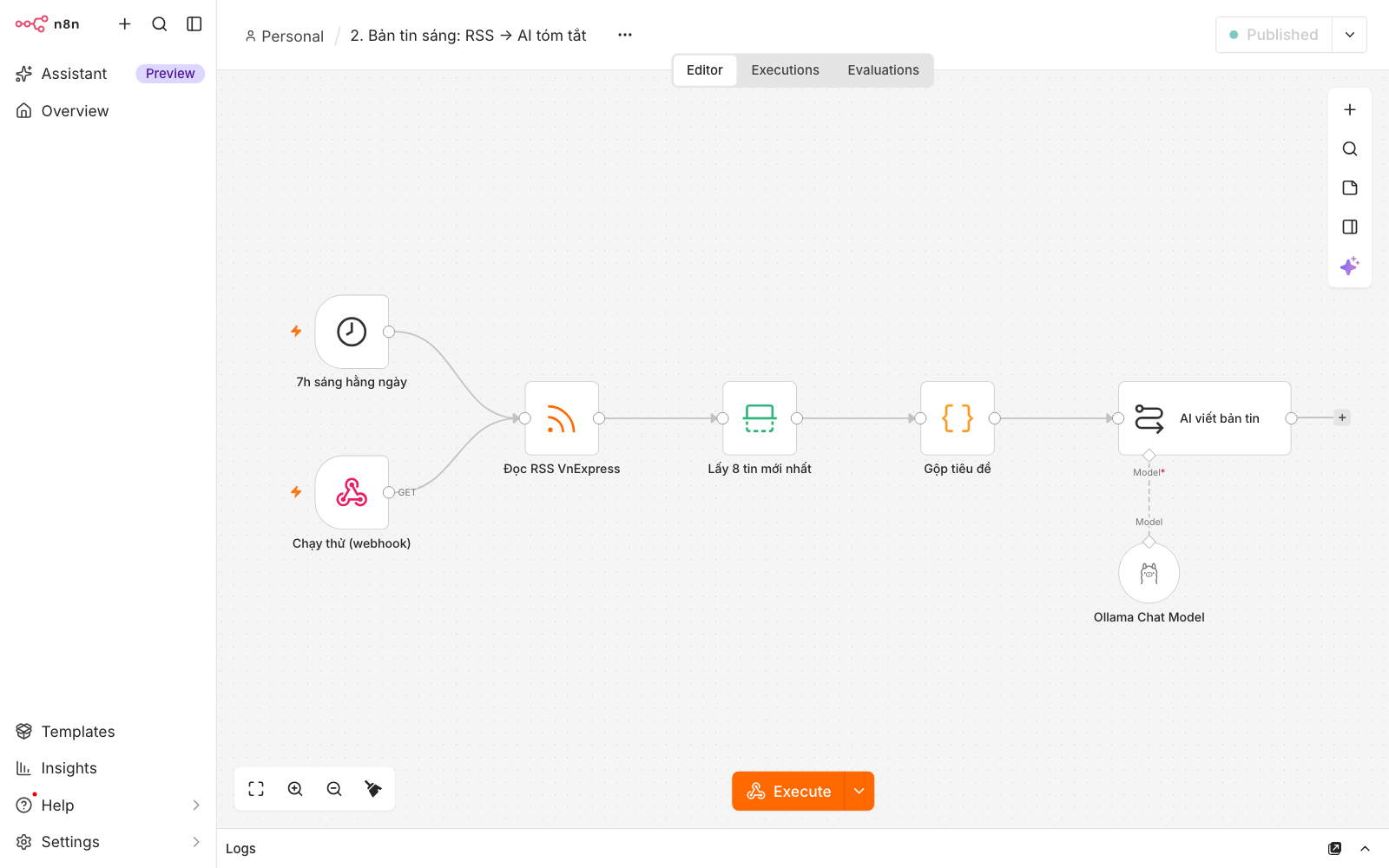This screenshot has height=868, width=1389.
Task: Go to Overview page
Action: 109,111
